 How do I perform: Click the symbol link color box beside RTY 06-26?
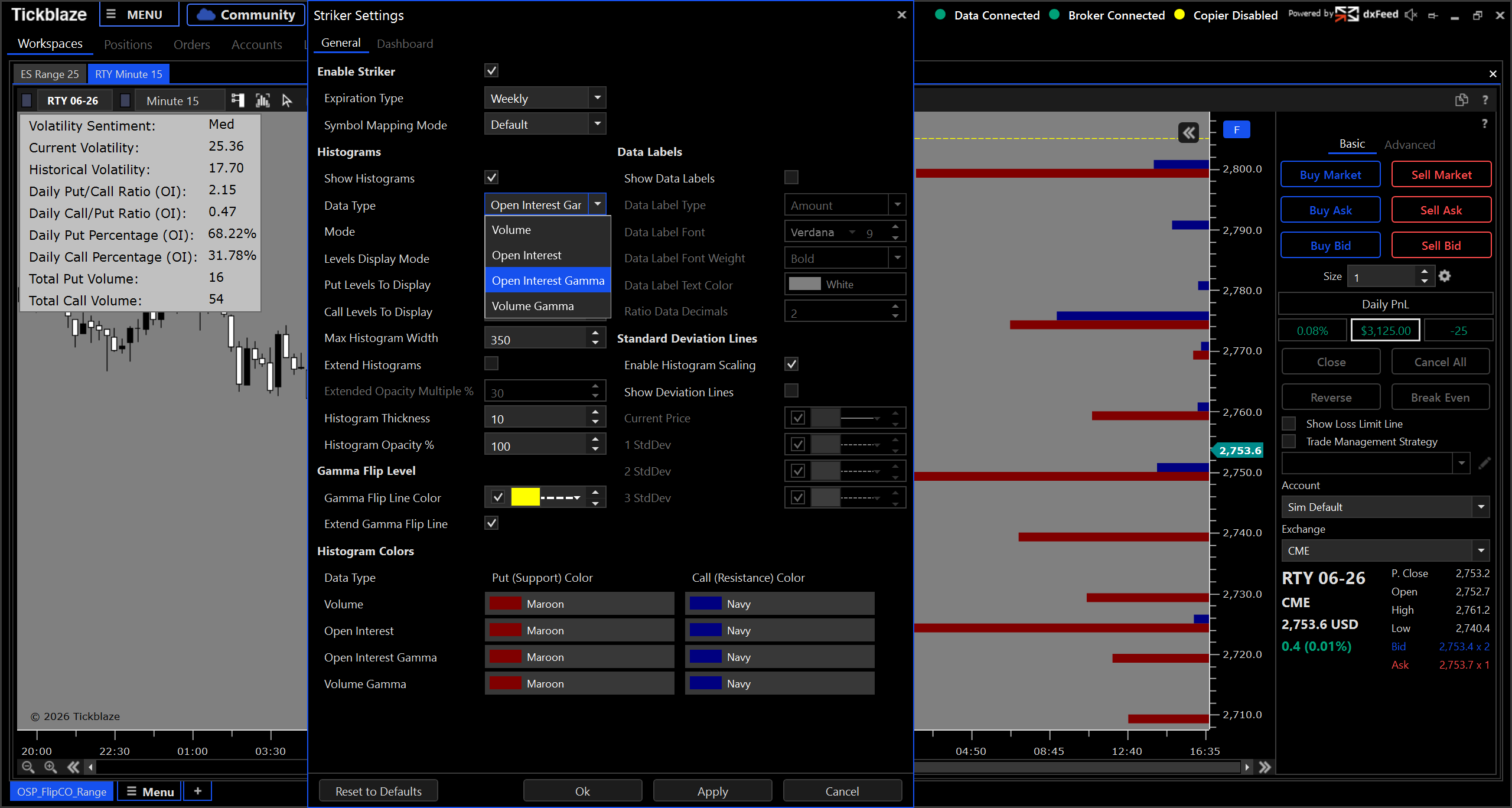pos(27,100)
